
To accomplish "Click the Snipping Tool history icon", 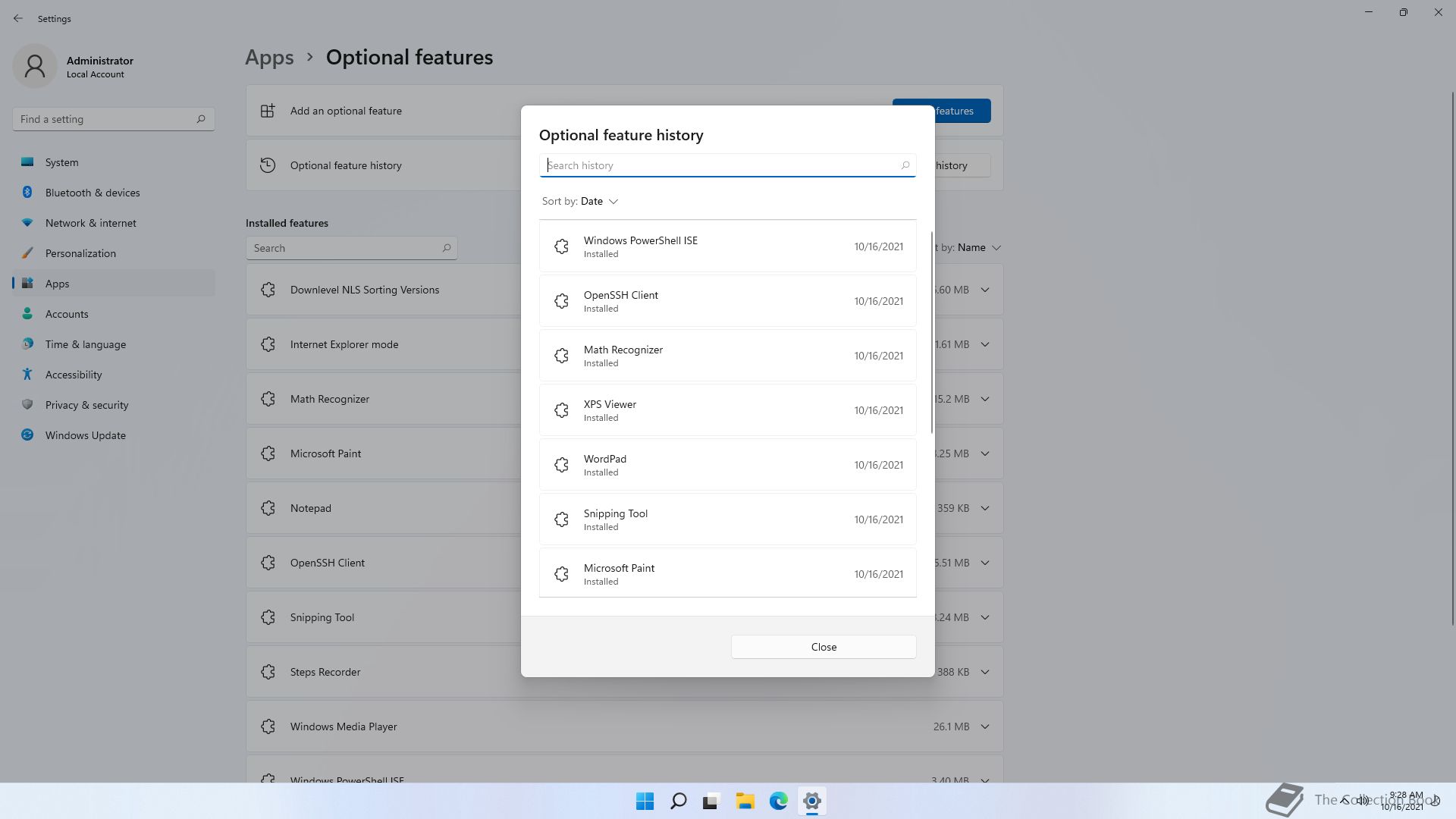I will tap(561, 519).
